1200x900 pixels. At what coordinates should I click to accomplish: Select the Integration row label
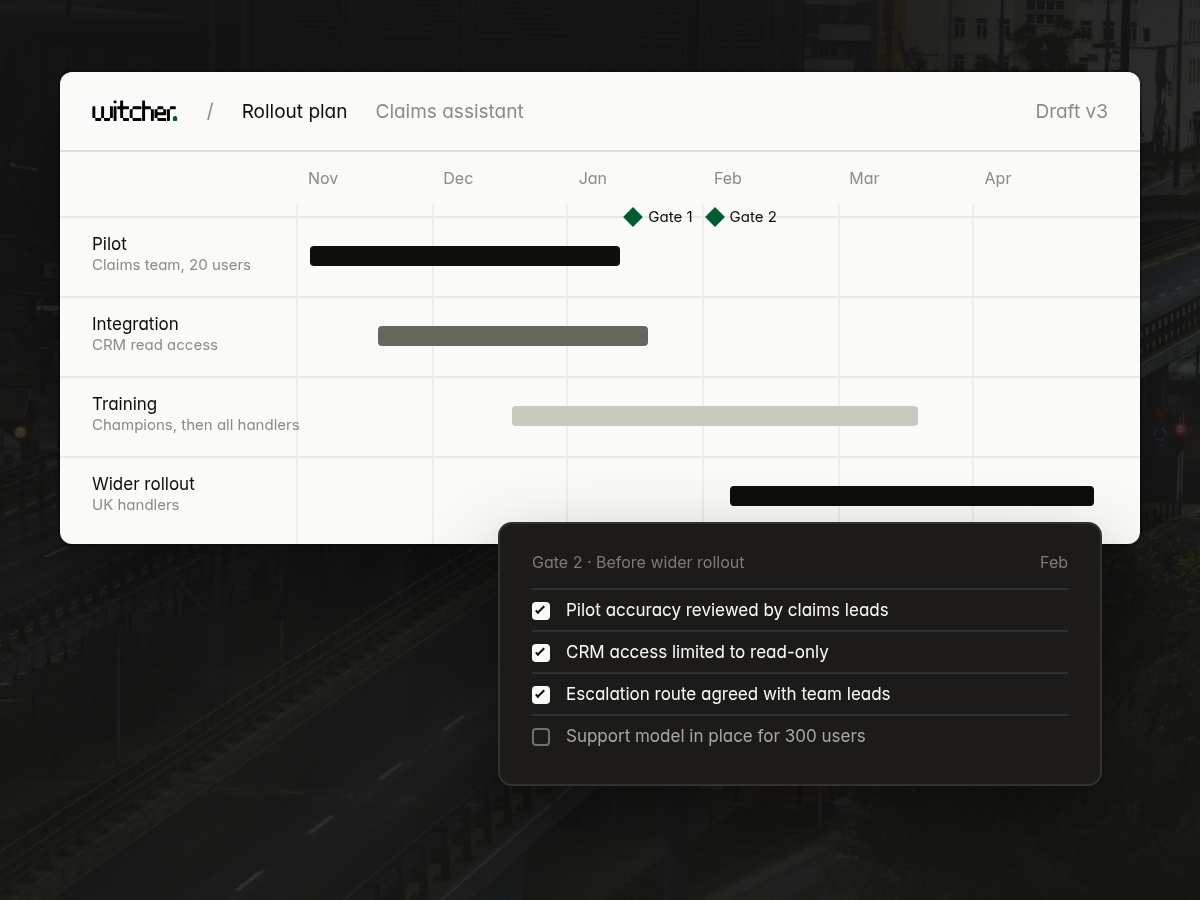coord(135,324)
